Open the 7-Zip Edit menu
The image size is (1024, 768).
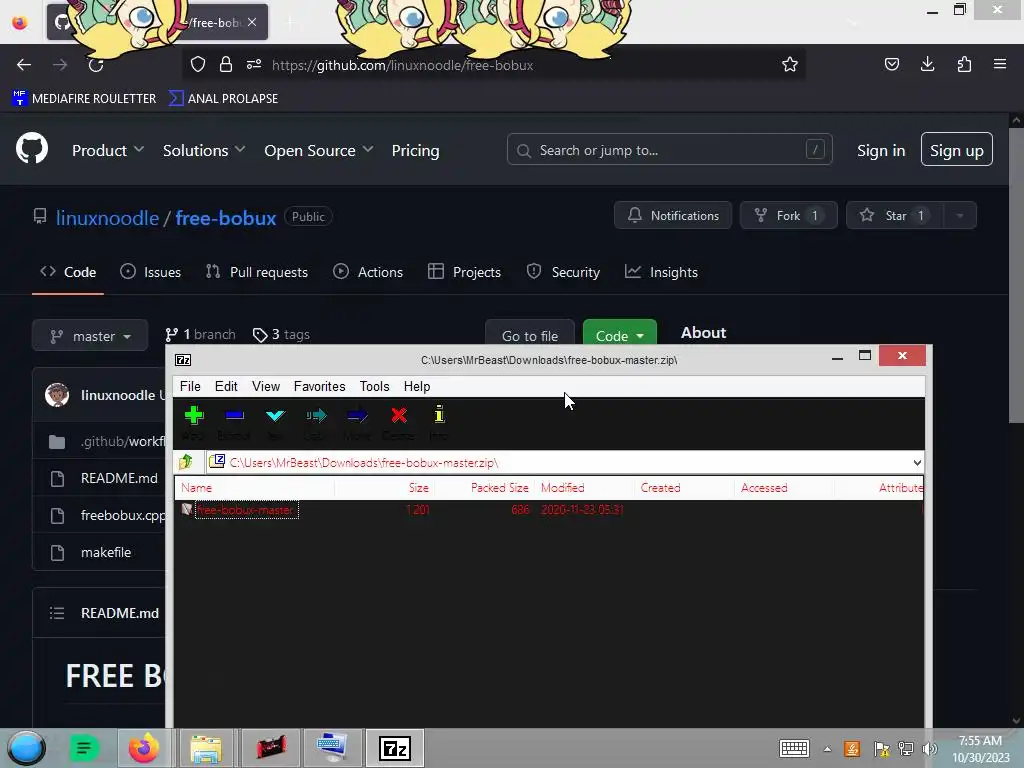point(226,387)
